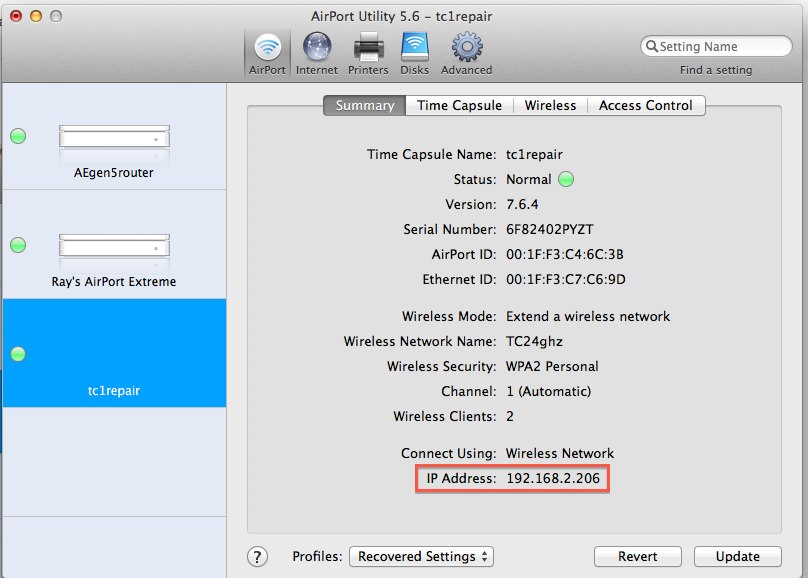Click the red close window button
808x578 pixels.
pyautogui.click(x=16, y=16)
